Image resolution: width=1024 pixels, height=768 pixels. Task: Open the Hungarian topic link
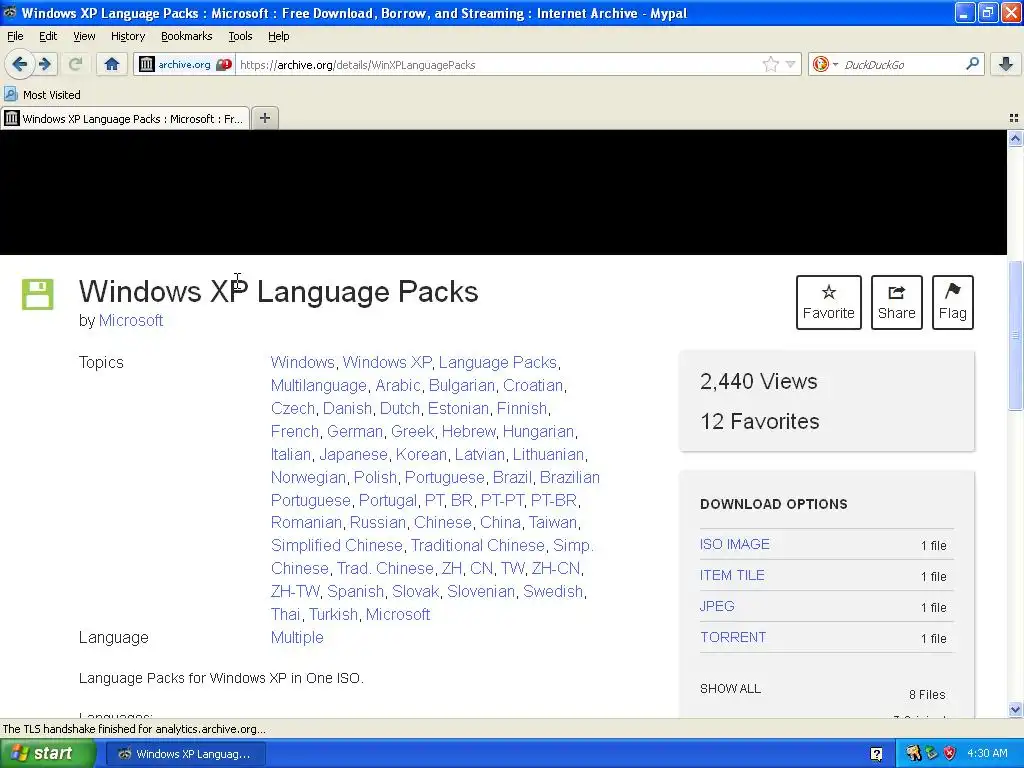pos(538,431)
